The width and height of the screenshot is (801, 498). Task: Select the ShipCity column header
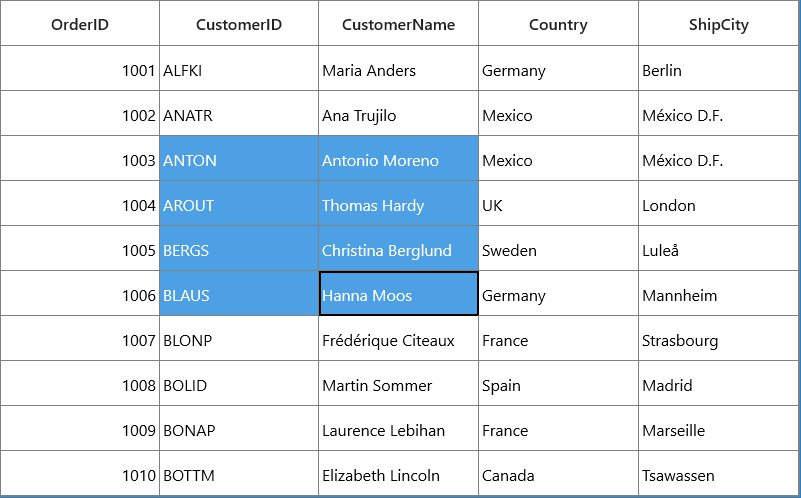pos(718,23)
